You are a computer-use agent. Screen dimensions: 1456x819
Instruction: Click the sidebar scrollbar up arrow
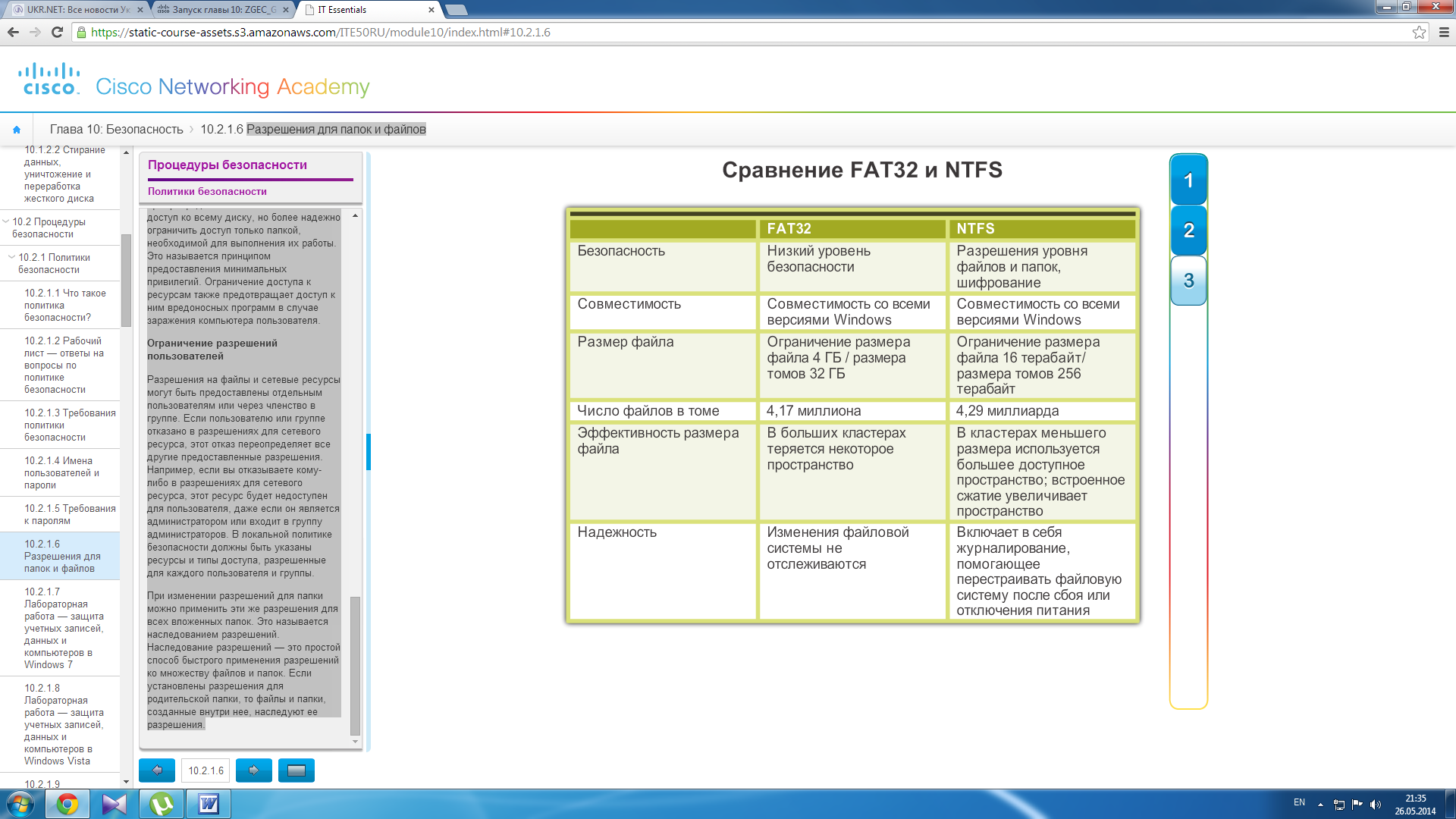coord(126,152)
